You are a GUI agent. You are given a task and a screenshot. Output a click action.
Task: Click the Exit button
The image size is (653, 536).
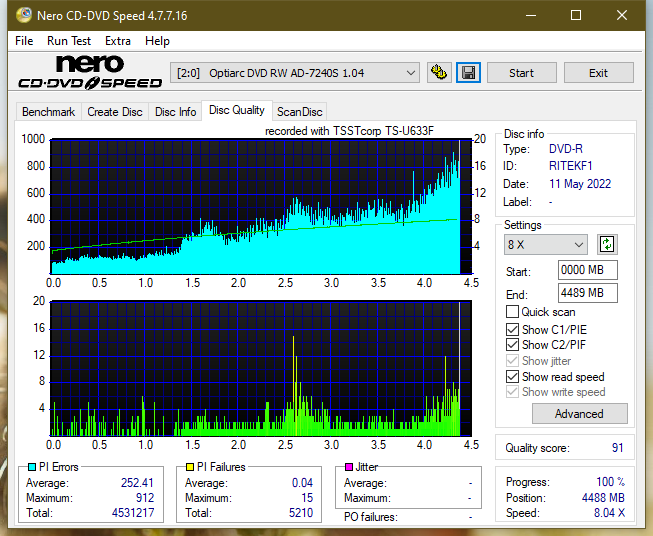point(598,73)
